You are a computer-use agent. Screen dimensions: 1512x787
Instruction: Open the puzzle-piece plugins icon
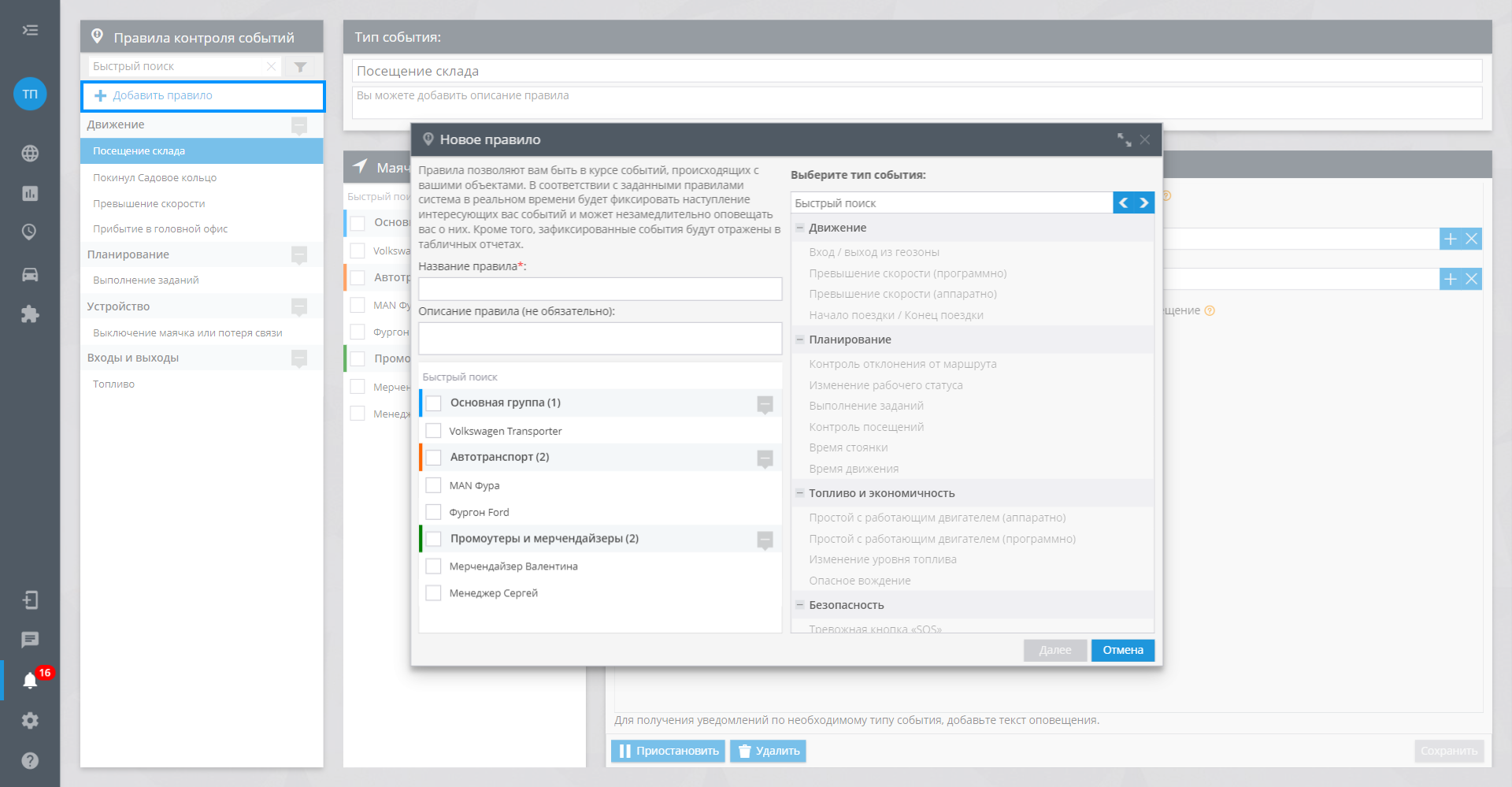30,315
